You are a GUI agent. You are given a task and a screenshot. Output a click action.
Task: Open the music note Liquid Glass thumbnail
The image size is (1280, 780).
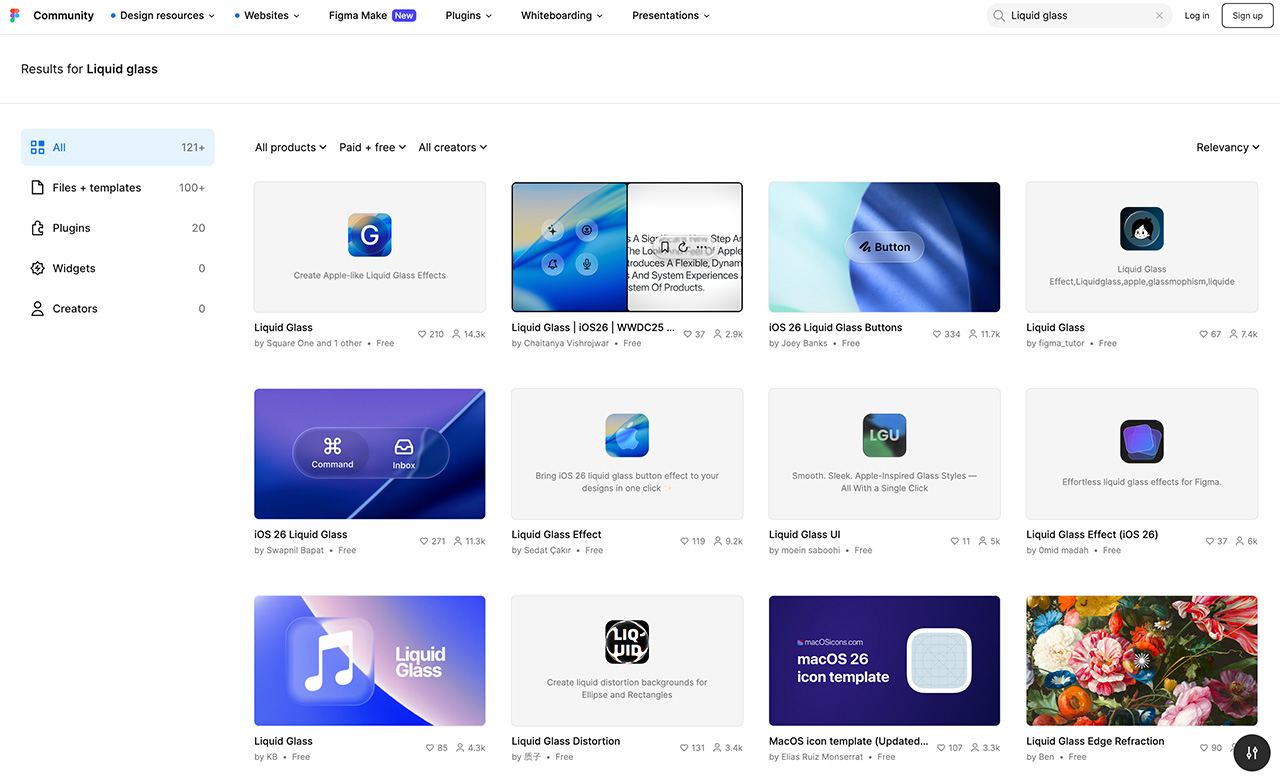pyautogui.click(x=370, y=661)
